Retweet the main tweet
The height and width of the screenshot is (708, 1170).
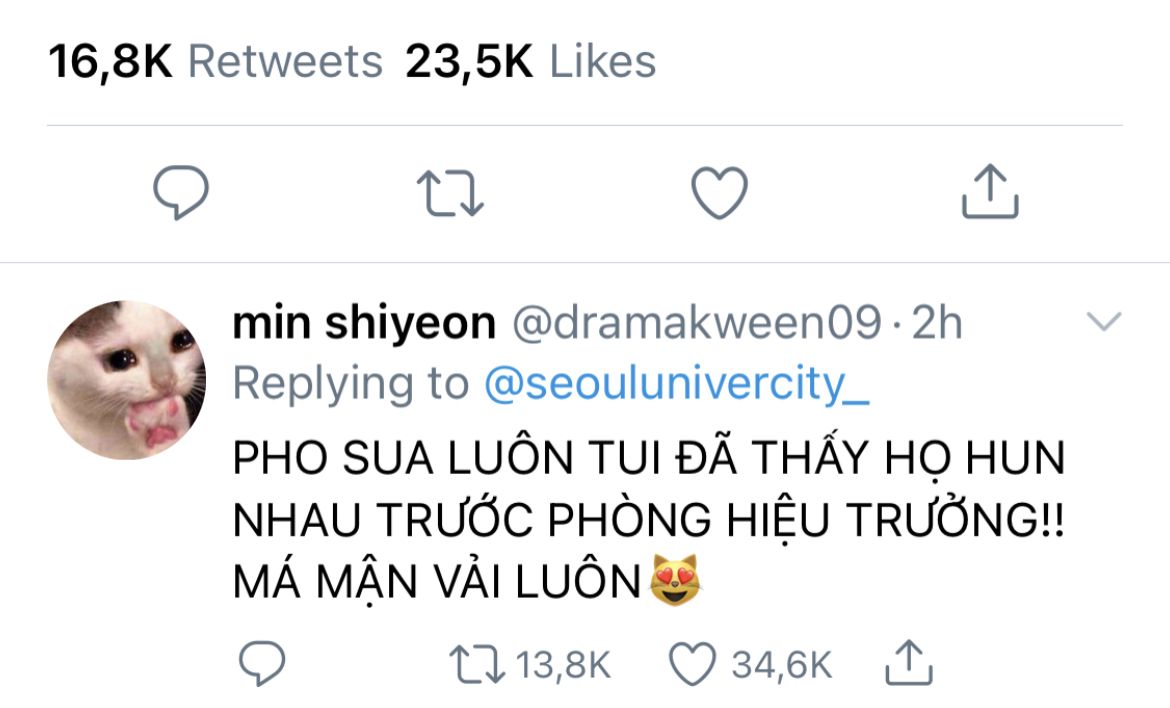pyautogui.click(x=450, y=193)
